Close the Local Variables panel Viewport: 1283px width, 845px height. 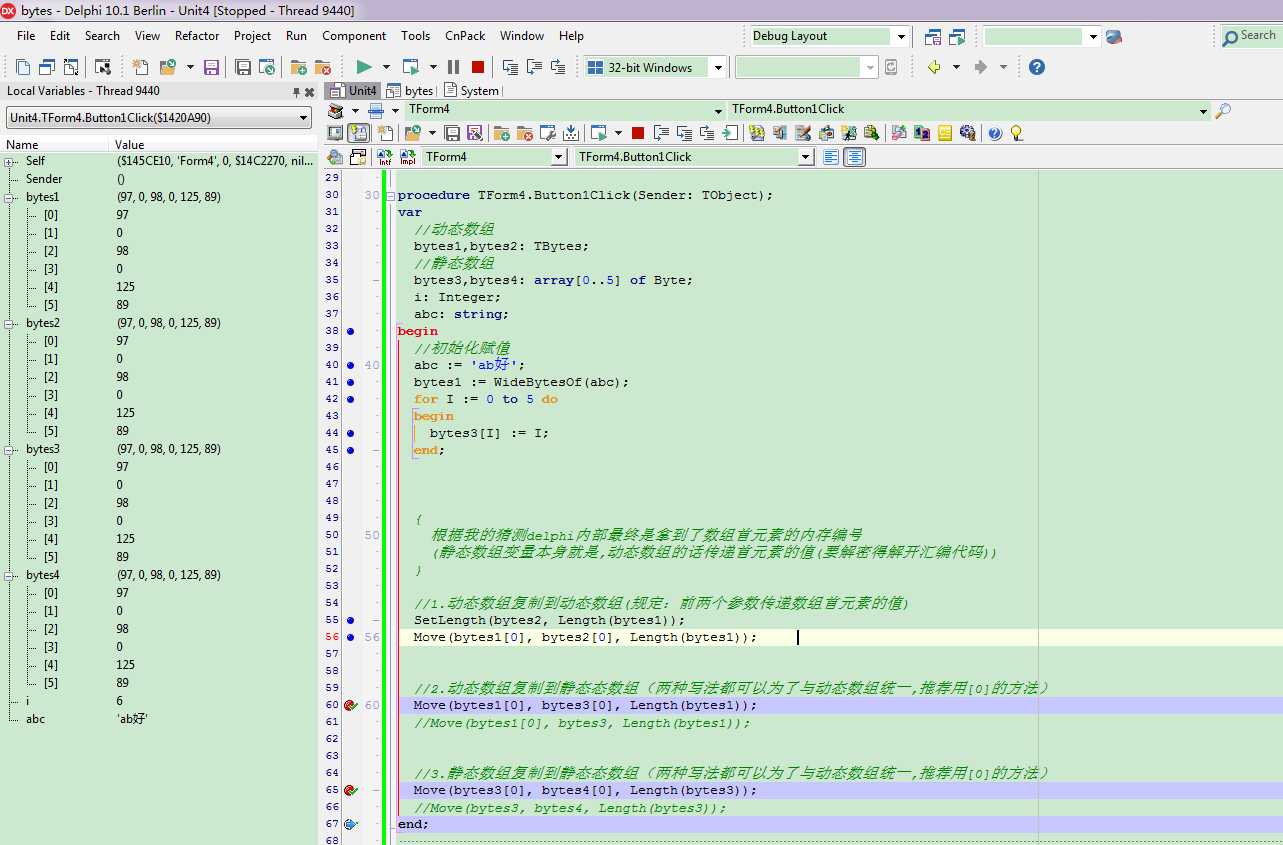pyautogui.click(x=309, y=91)
